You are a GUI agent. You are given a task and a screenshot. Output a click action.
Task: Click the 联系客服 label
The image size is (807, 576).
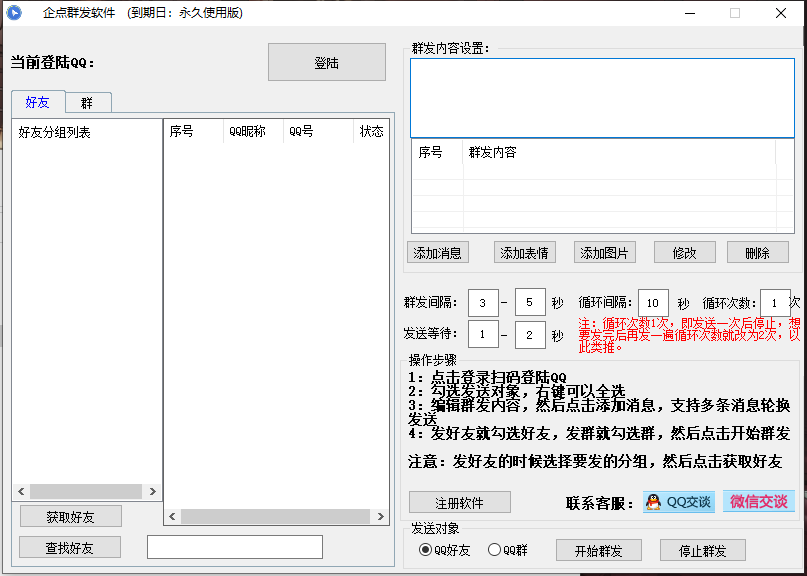coord(600,503)
